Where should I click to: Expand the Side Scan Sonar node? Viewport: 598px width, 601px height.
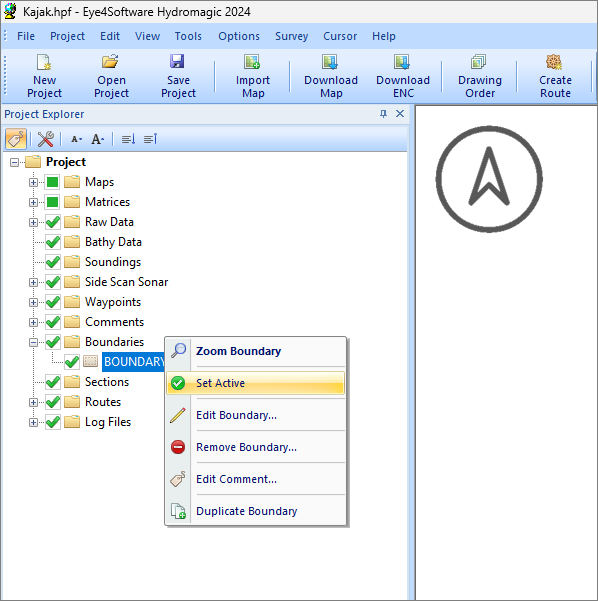pyautogui.click(x=33, y=282)
